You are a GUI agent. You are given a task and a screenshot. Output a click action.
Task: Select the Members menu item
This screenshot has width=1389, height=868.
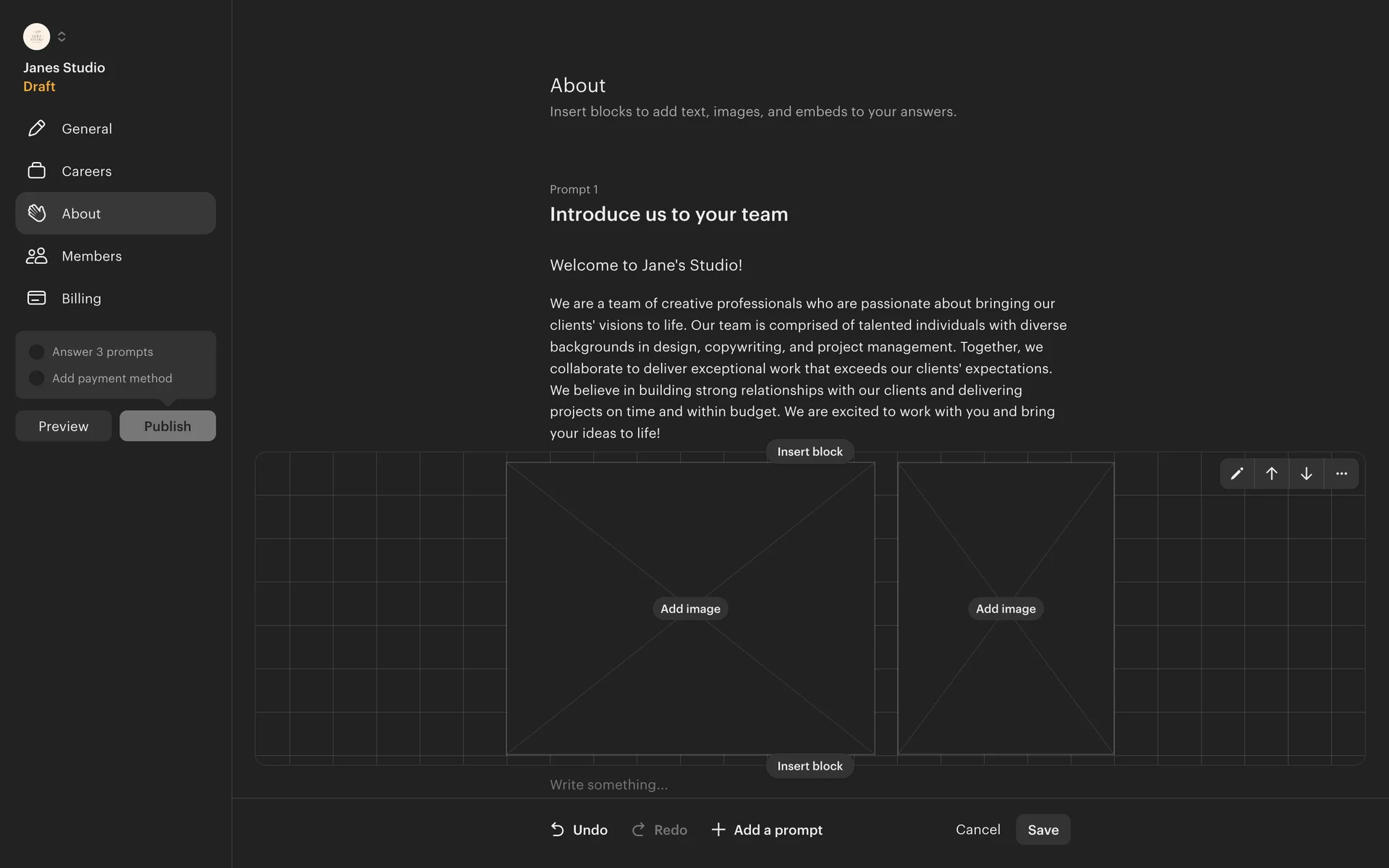click(92, 256)
